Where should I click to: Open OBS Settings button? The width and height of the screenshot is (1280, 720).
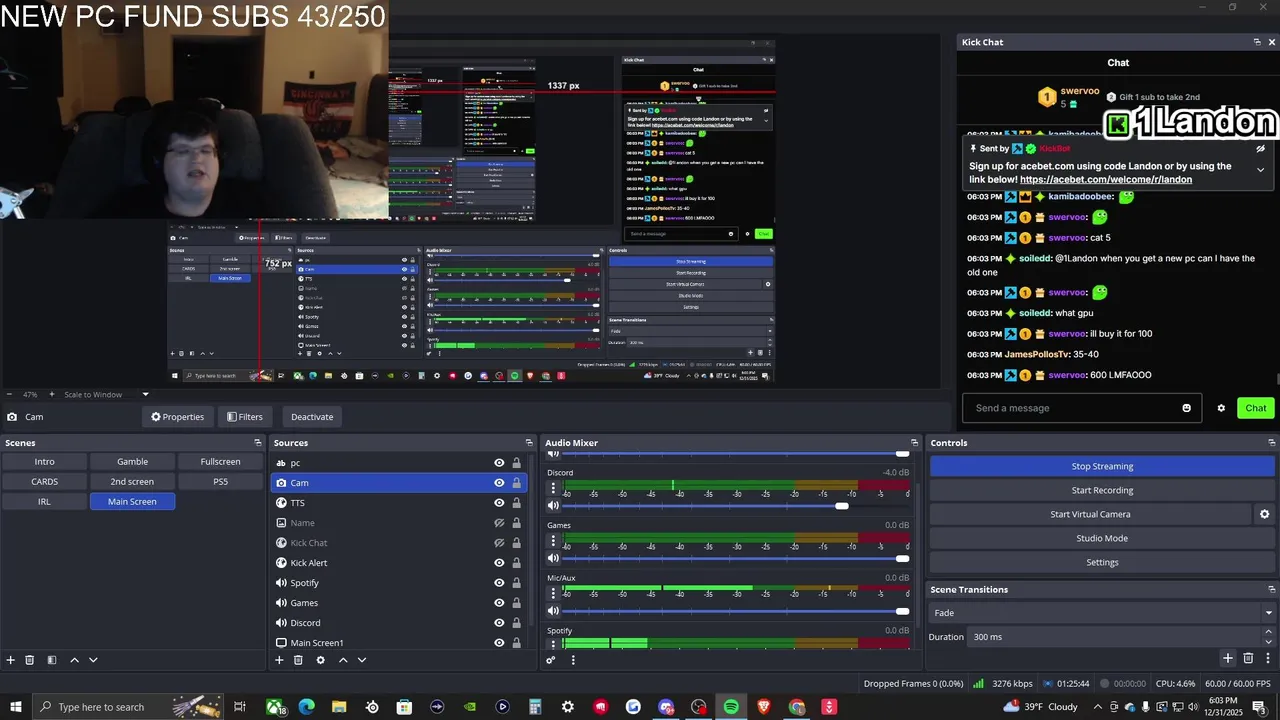[1102, 562]
